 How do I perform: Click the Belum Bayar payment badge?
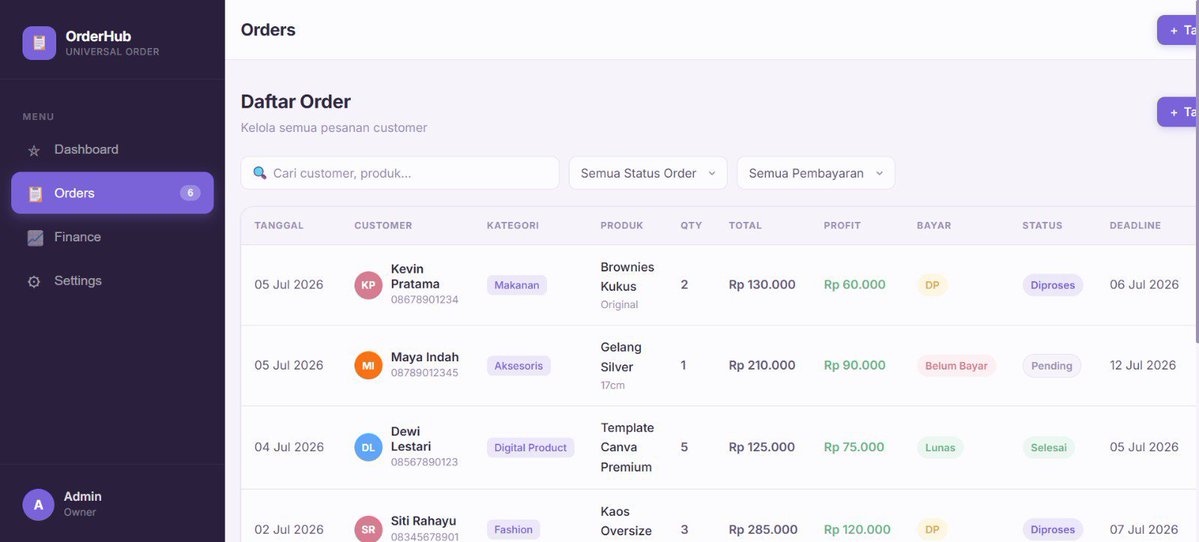[x=956, y=365]
